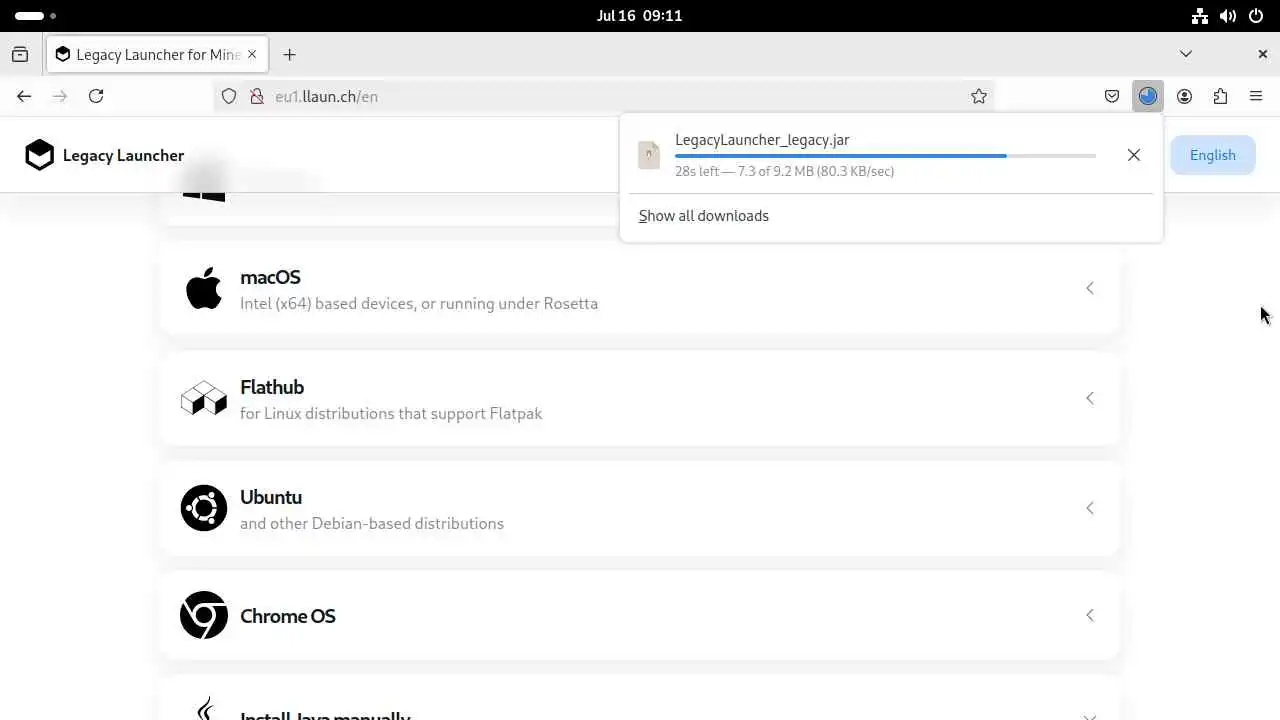Viewport: 1280px width, 720px height.
Task: Switch to Legacy Launcher for Minecraft tab
Action: (157, 54)
